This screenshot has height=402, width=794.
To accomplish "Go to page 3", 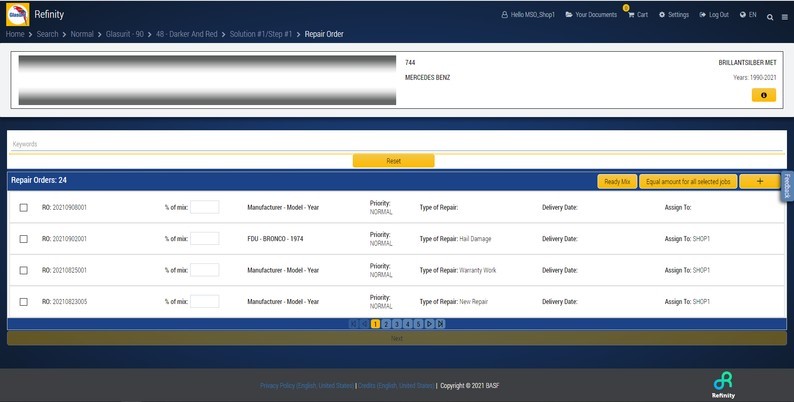I will tap(397, 324).
